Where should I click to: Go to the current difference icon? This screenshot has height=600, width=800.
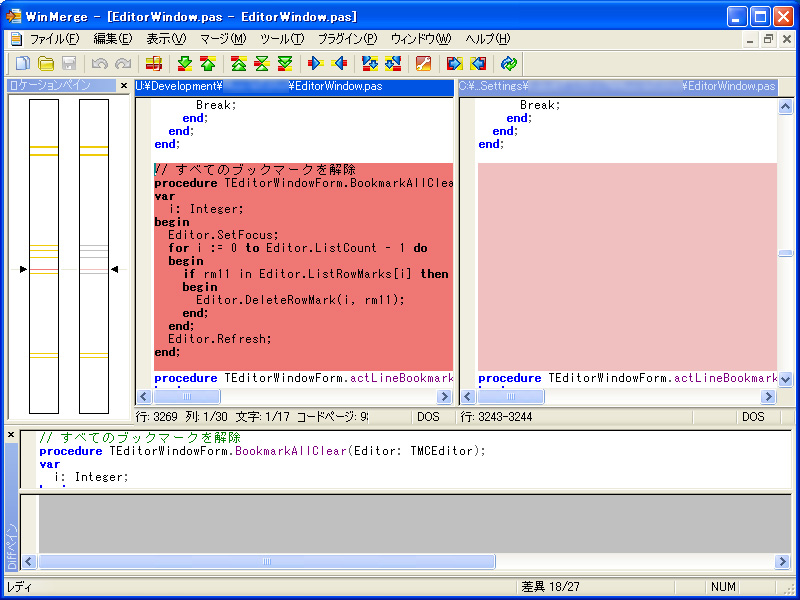click(x=262, y=63)
